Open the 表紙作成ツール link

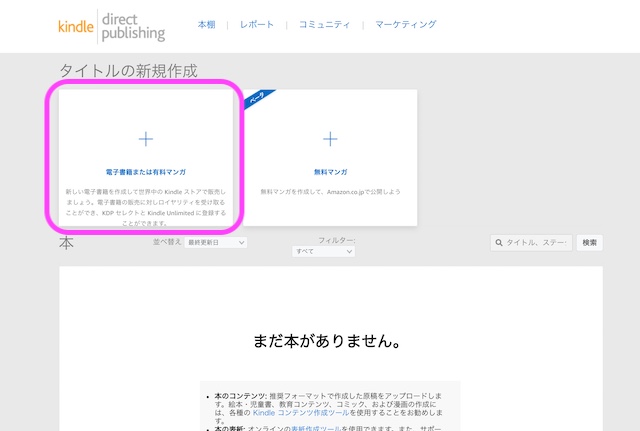click(x=312, y=428)
